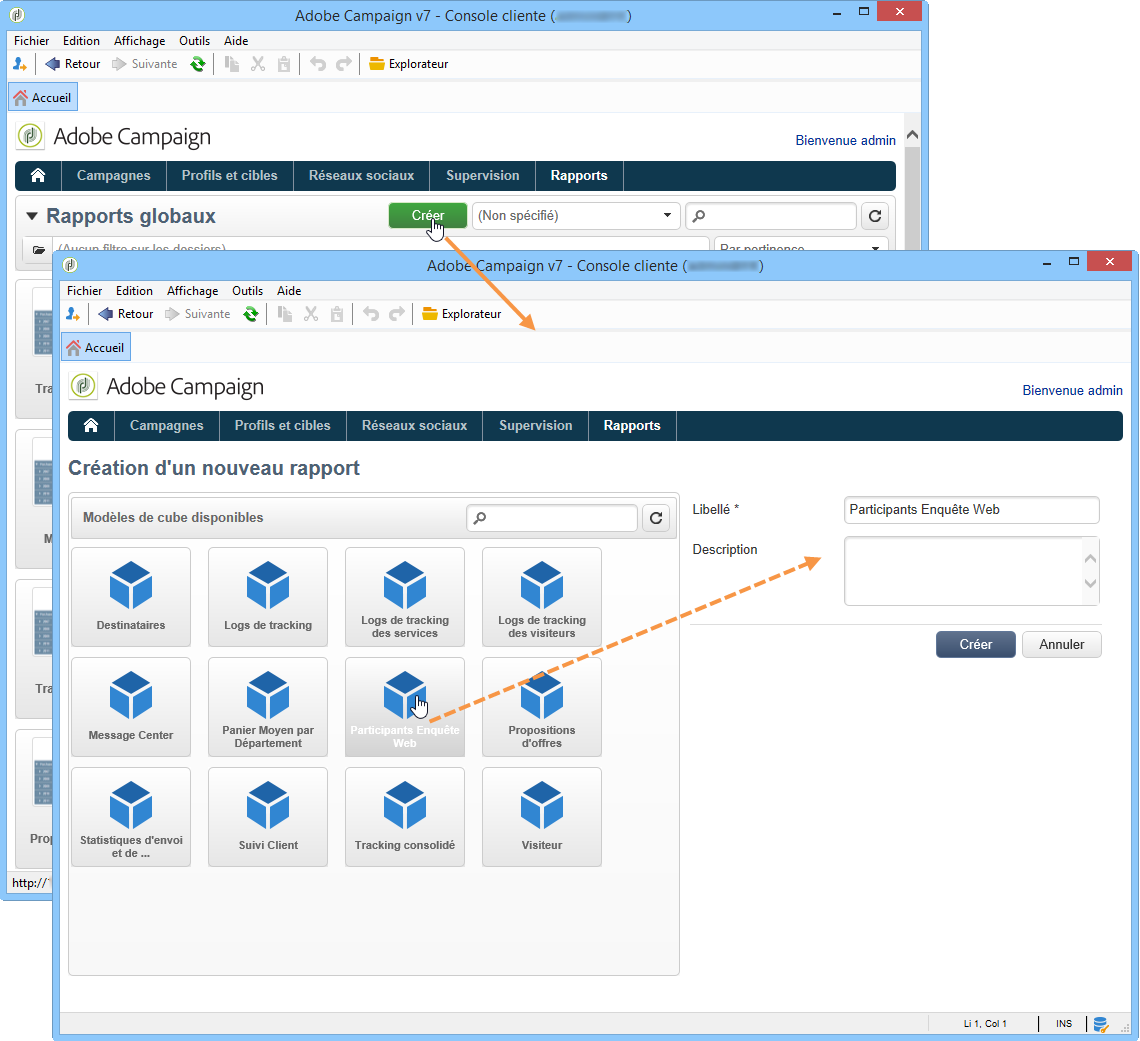Click Bienvenue admin link in back window
This screenshot has width=1140, height=1041.
point(846,140)
